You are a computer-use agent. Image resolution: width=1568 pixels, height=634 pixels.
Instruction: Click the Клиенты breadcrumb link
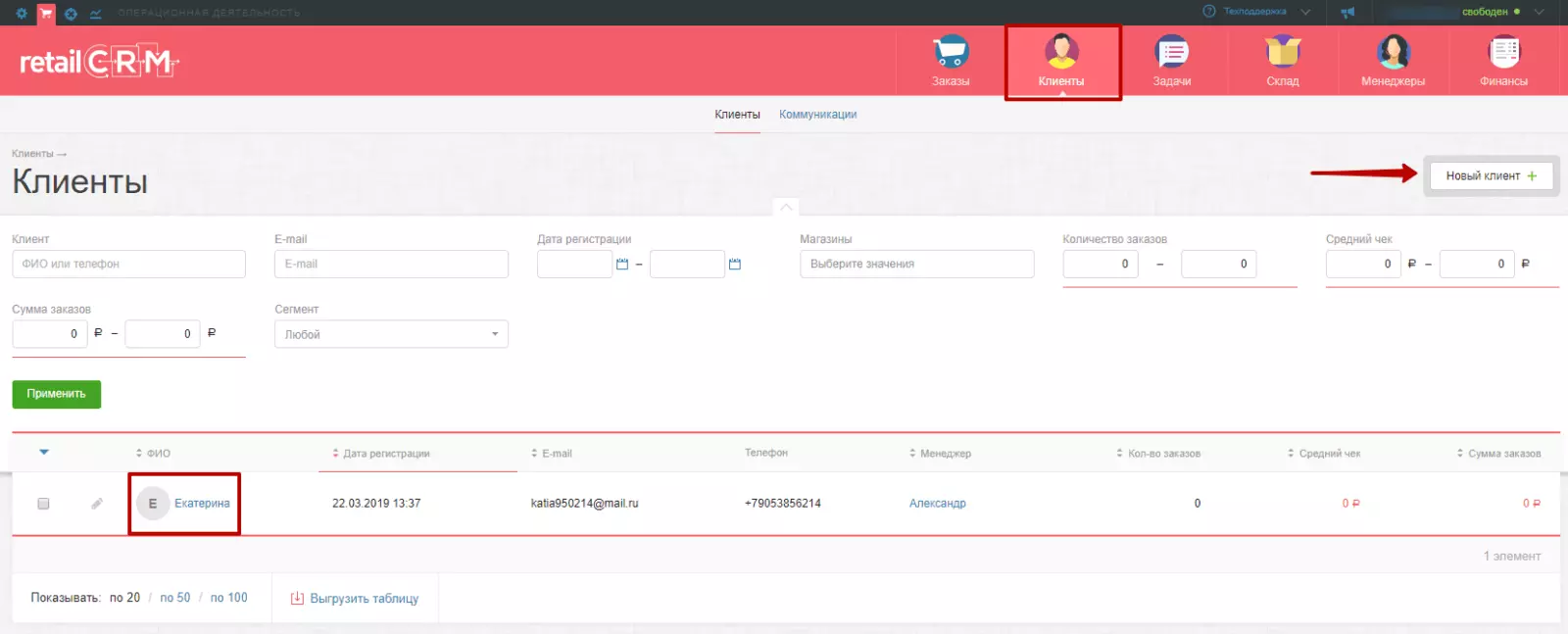(x=32, y=154)
